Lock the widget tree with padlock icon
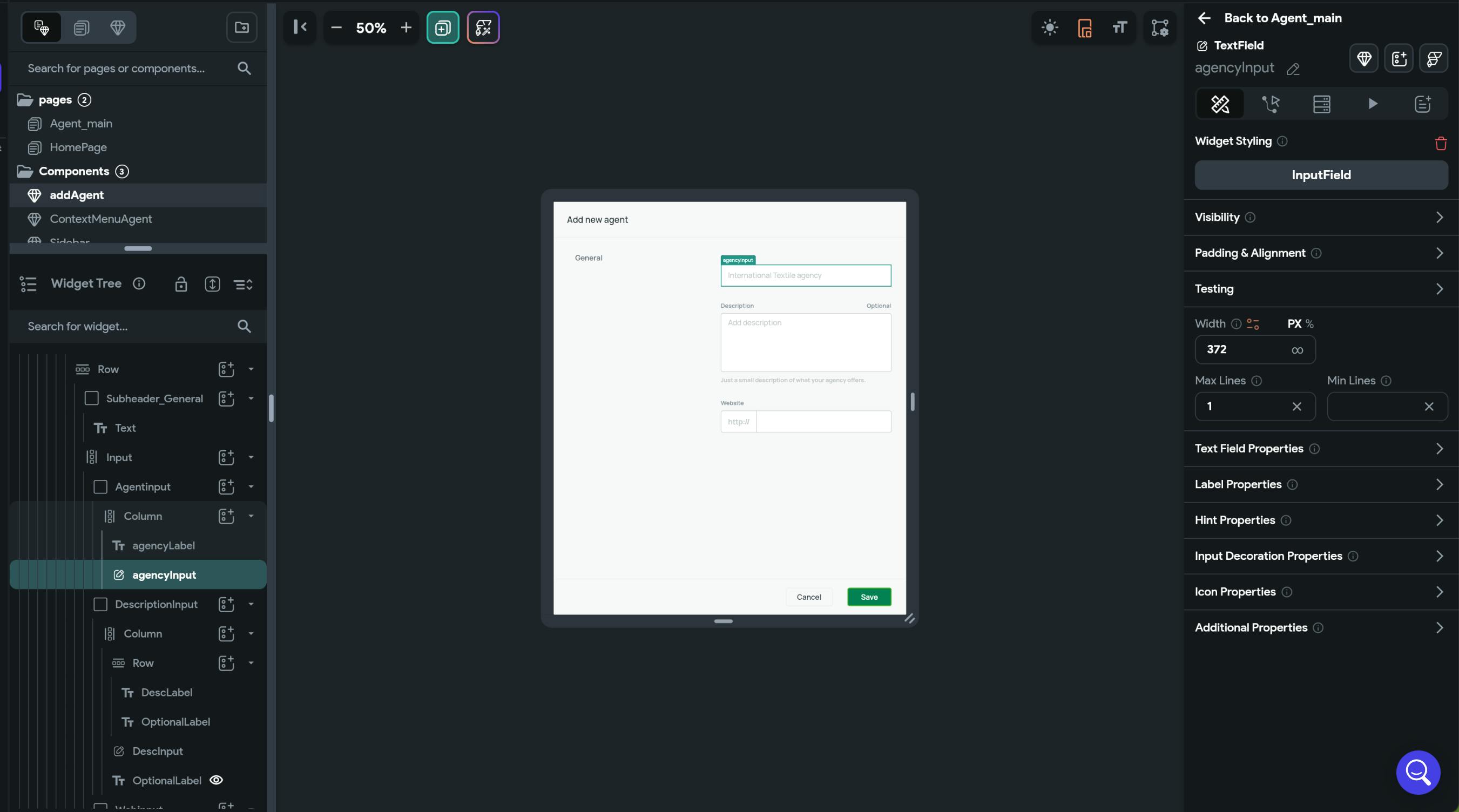The height and width of the screenshot is (812, 1459). point(181,285)
